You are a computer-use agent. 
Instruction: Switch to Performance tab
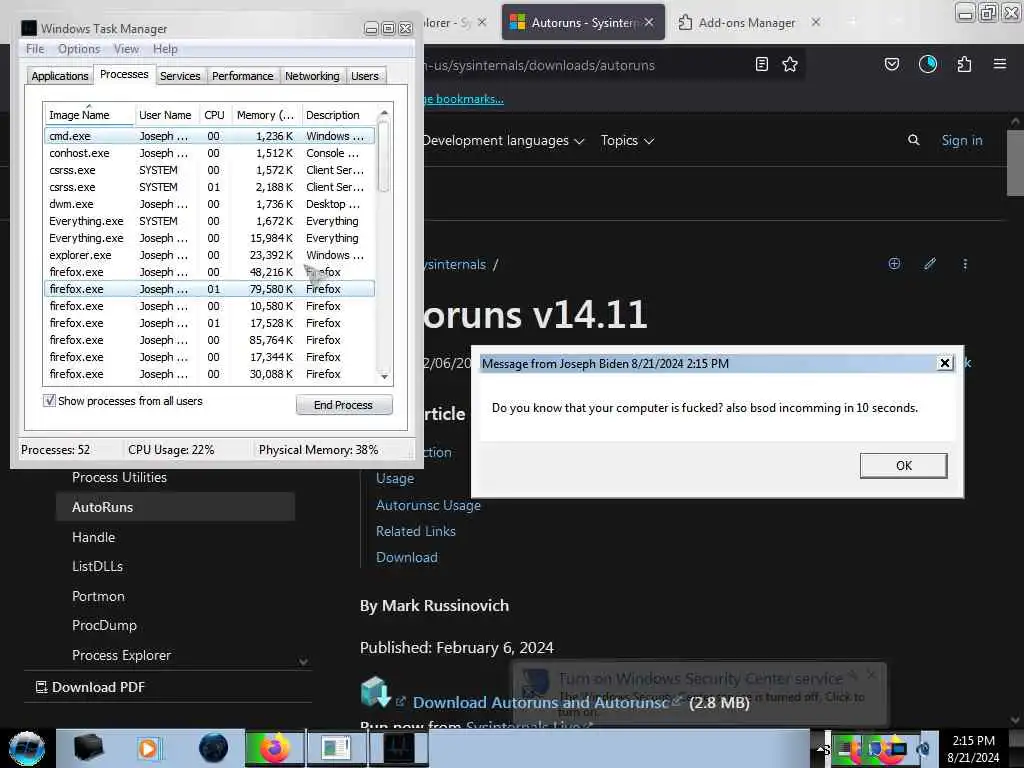[x=243, y=76]
